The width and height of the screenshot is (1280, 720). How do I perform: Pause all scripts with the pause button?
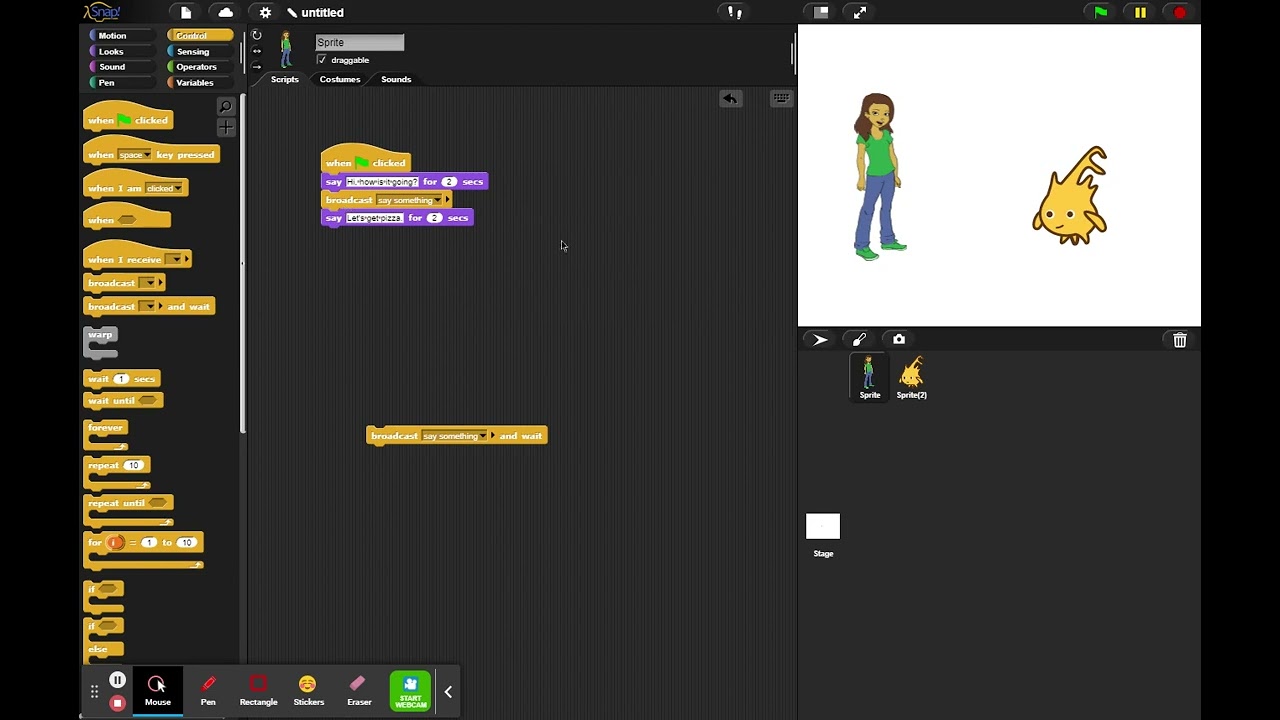[1140, 12]
